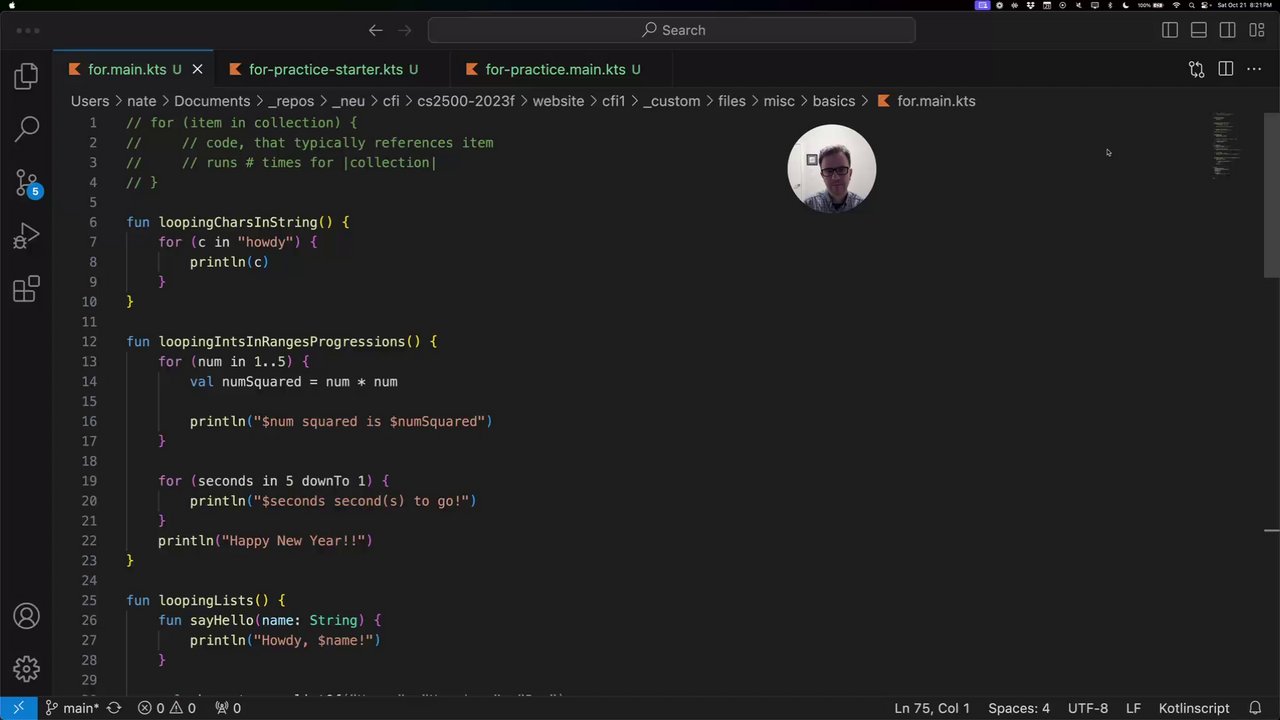
Task: Change file encoding via UTF-8
Action: [x=1088, y=708]
